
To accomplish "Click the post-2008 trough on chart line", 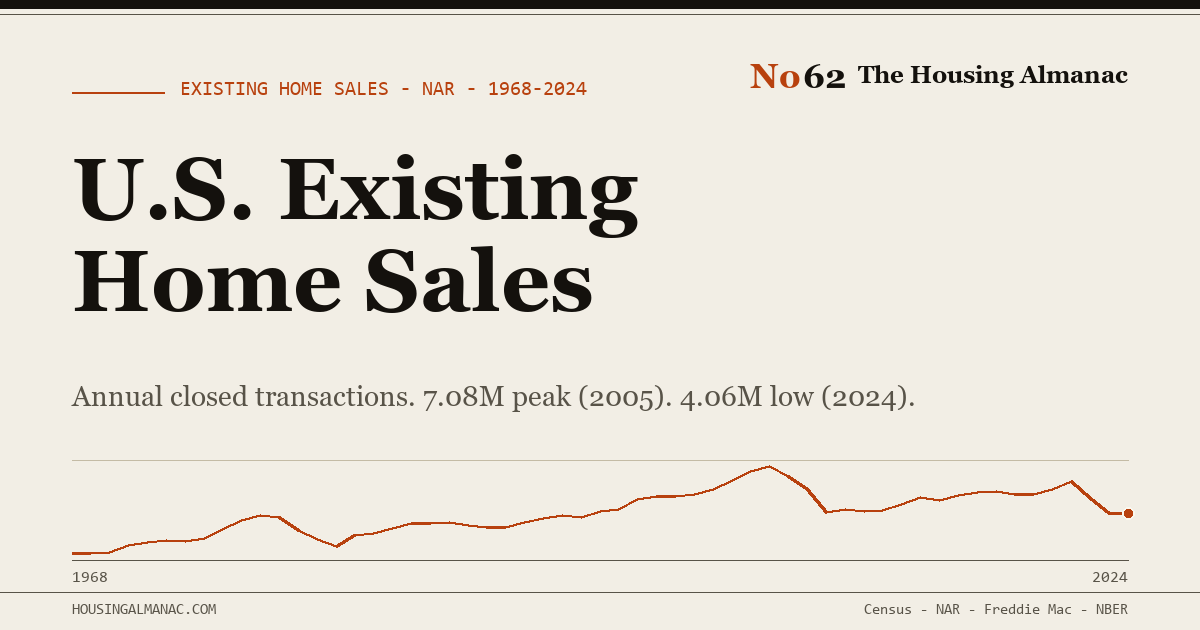I will click(827, 512).
